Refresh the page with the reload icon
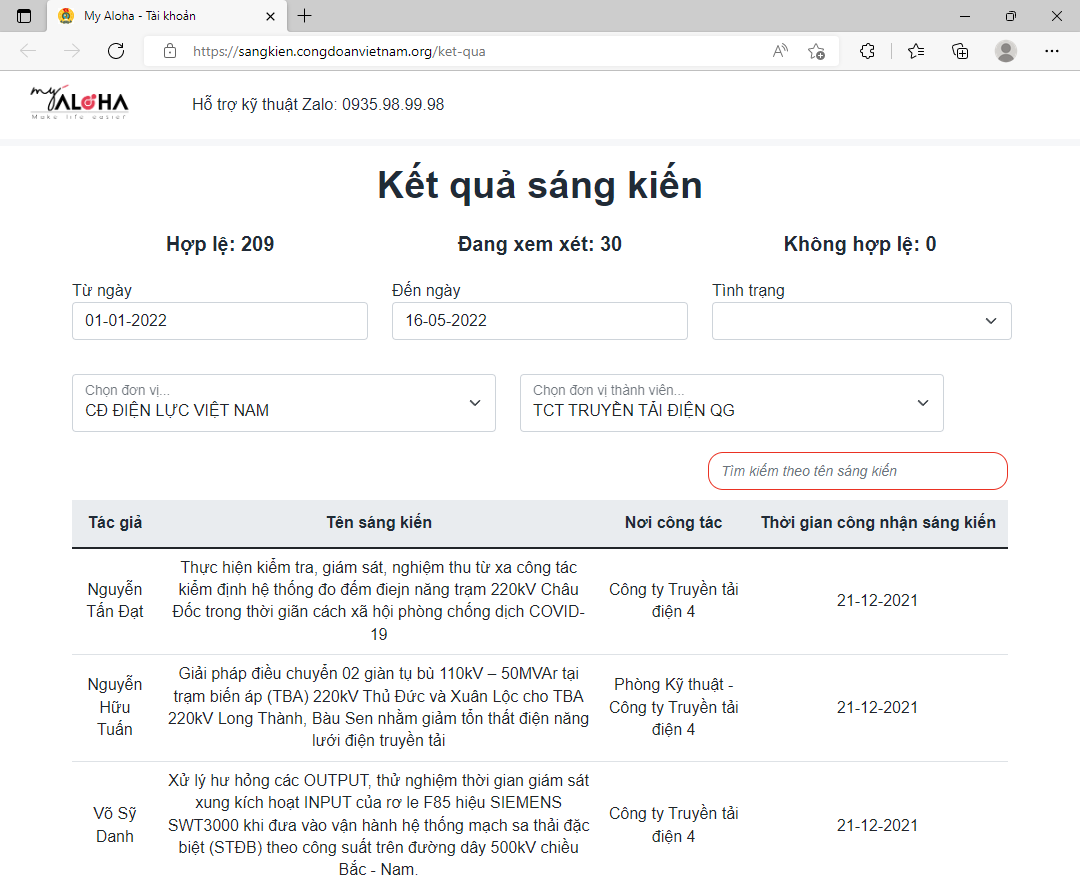 click(x=116, y=51)
